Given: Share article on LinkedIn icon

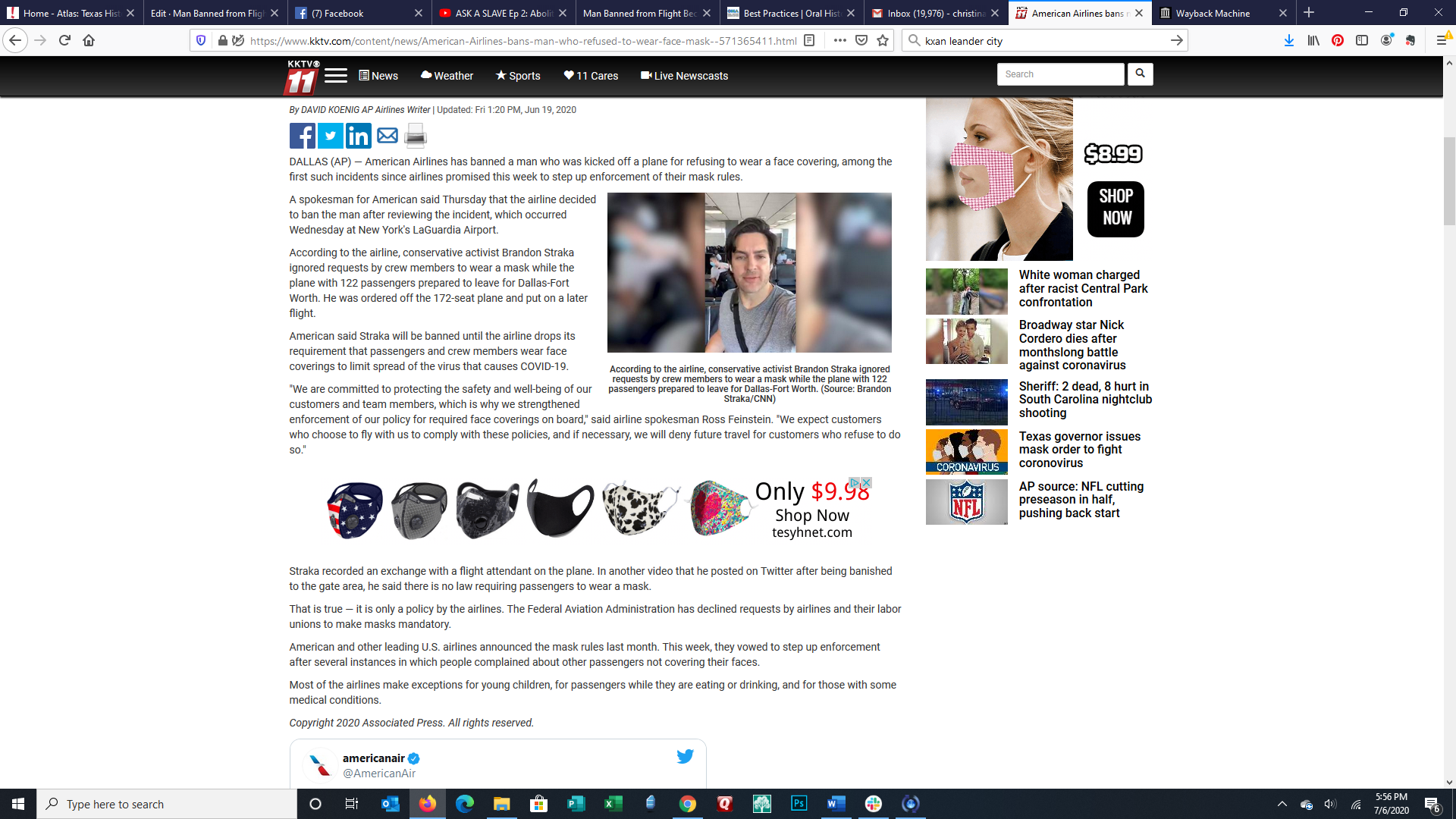Looking at the screenshot, I should tap(358, 136).
